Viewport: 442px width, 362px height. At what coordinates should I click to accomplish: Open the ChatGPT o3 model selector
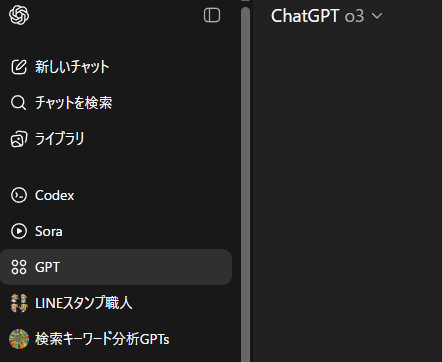[x=327, y=16]
